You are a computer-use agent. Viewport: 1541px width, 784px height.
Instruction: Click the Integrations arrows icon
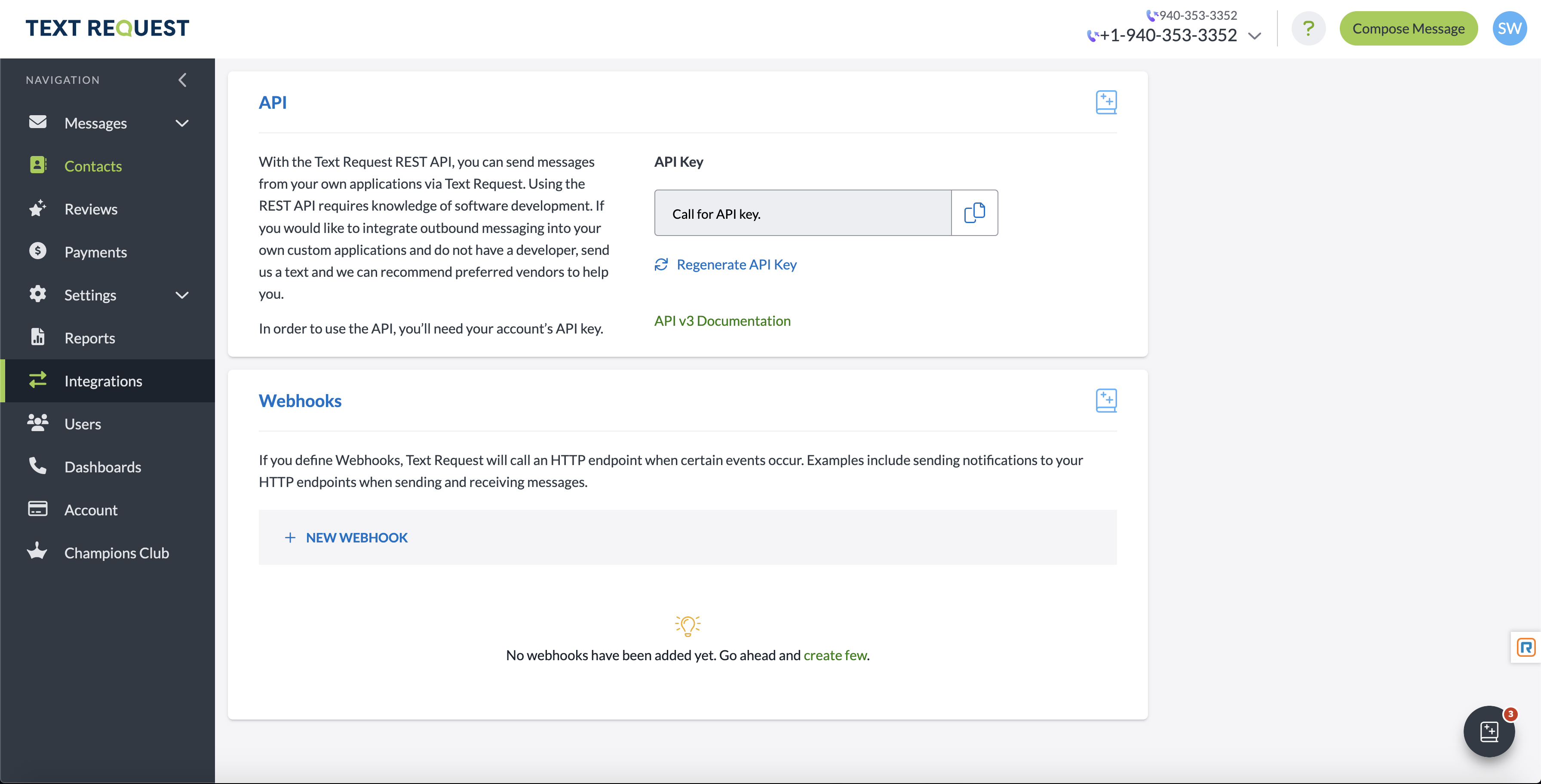pyautogui.click(x=38, y=380)
